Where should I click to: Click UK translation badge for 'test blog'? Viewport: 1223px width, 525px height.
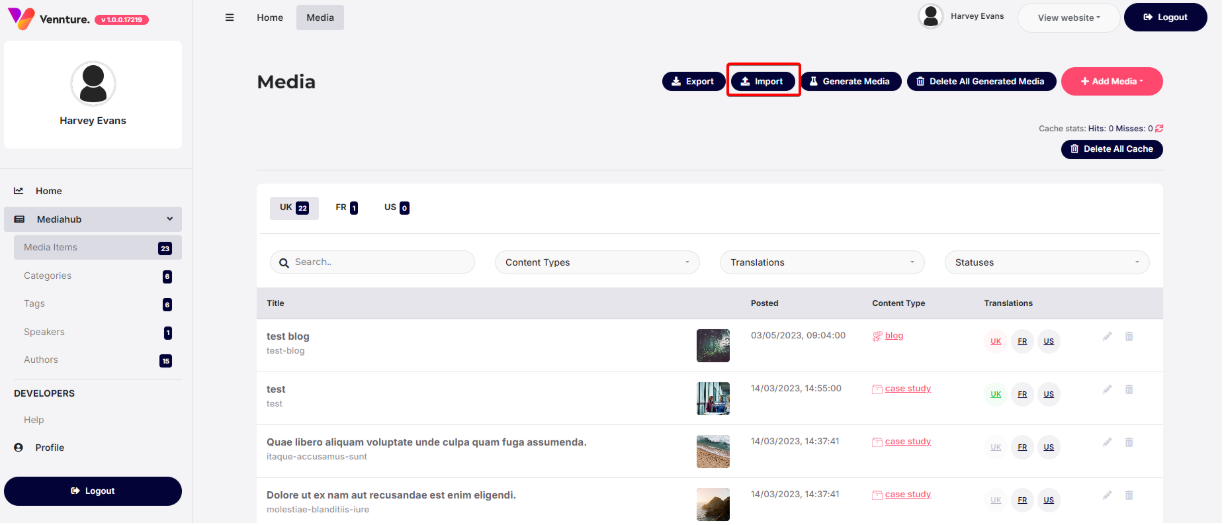[996, 341]
